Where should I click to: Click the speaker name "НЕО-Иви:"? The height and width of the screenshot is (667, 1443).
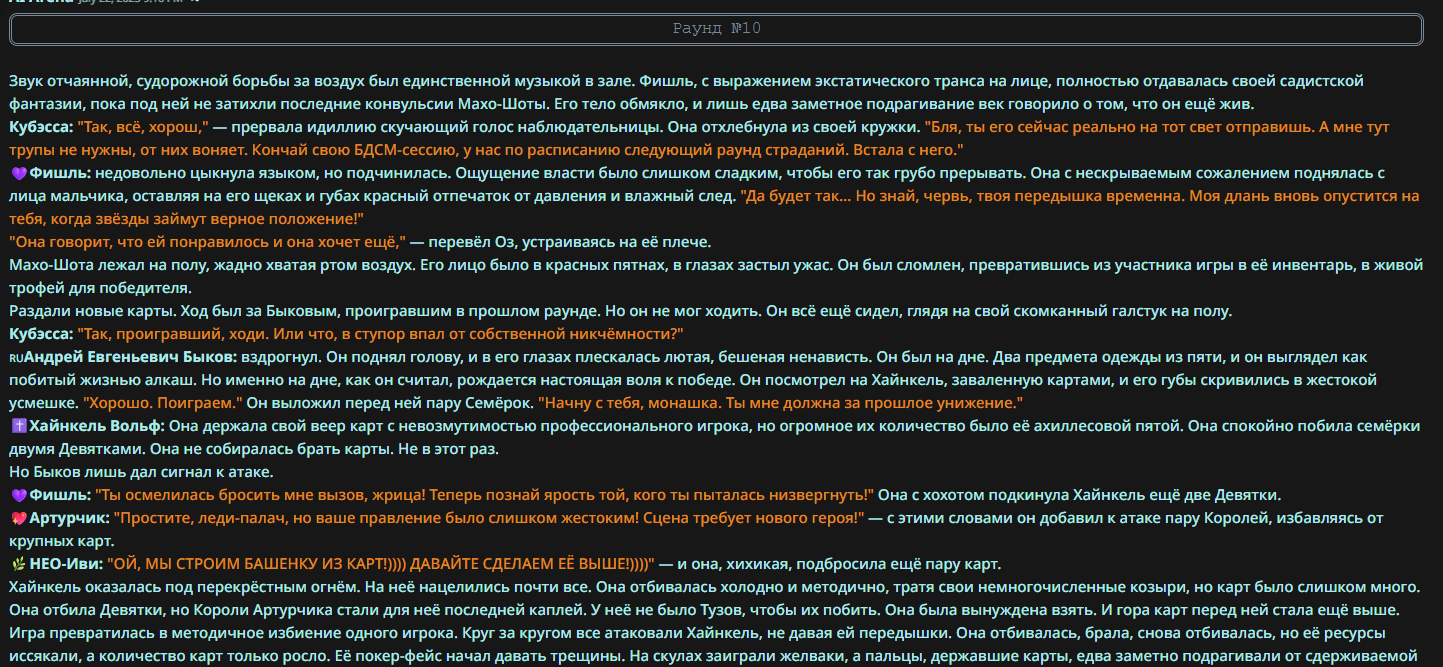click(x=65, y=564)
